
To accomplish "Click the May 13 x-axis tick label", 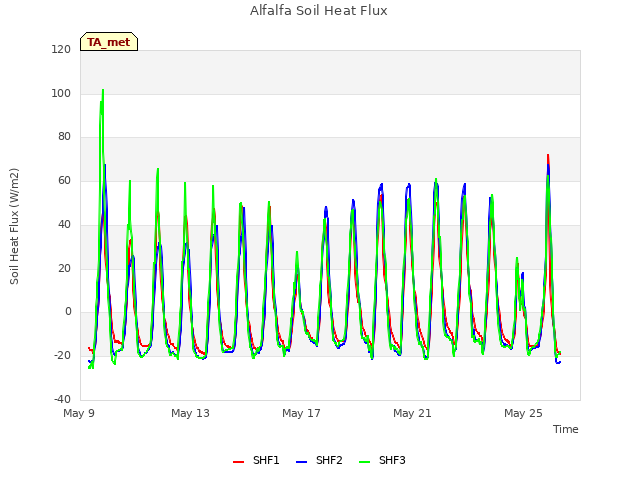I will coord(190,413).
